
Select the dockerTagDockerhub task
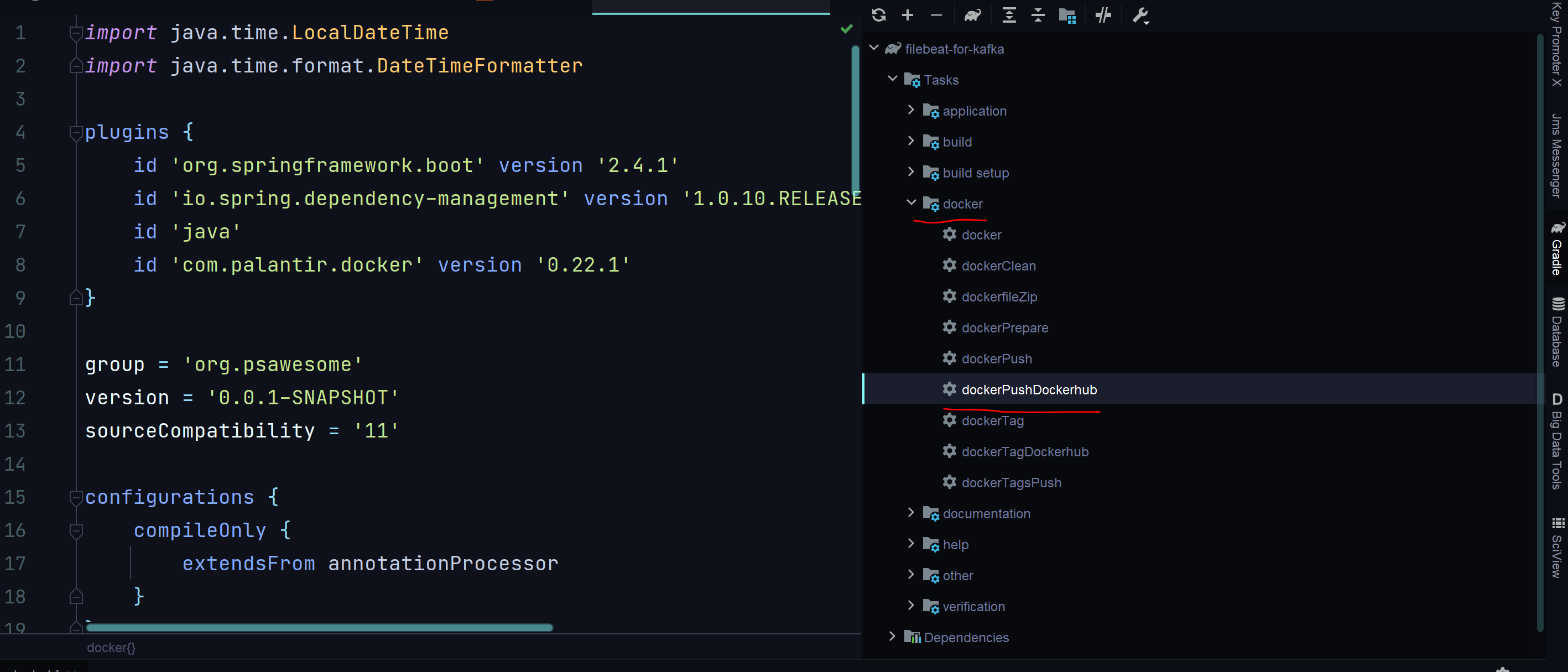point(1024,452)
